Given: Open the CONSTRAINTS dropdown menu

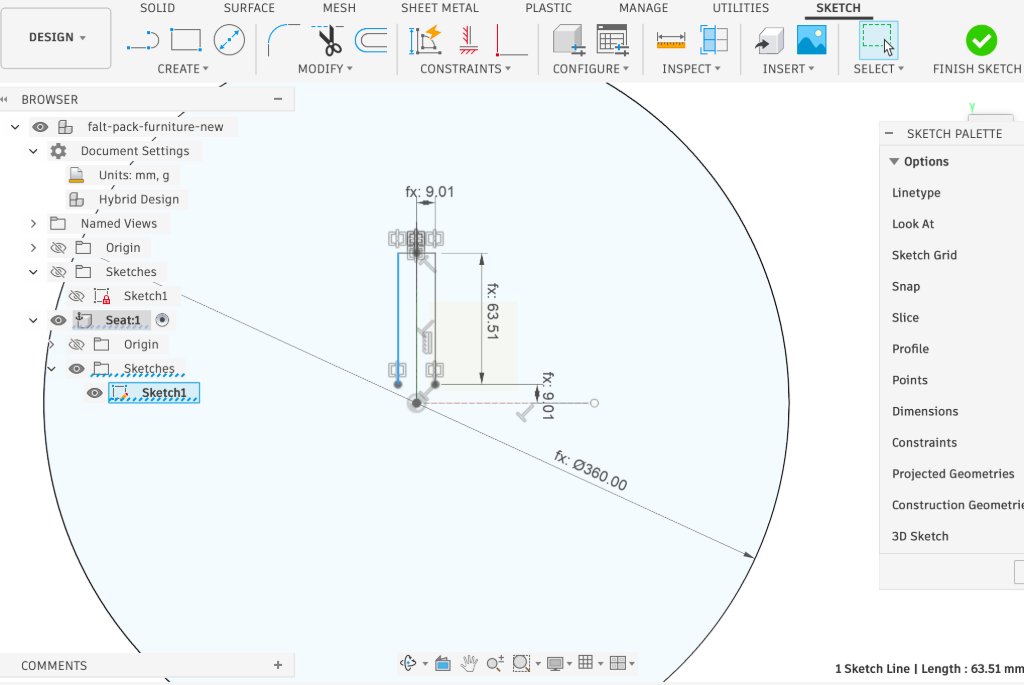Looking at the screenshot, I should click(465, 69).
